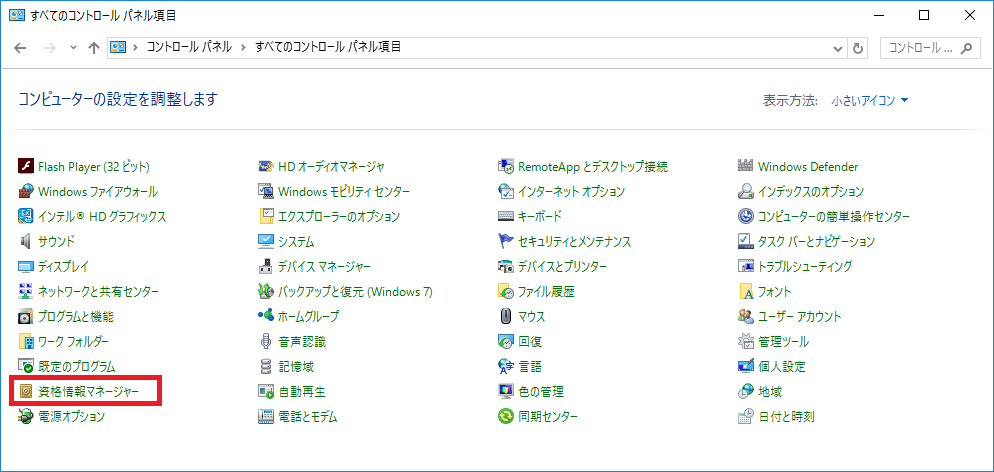Click the magnifier search icon
994x472 pixels.
coord(967,48)
